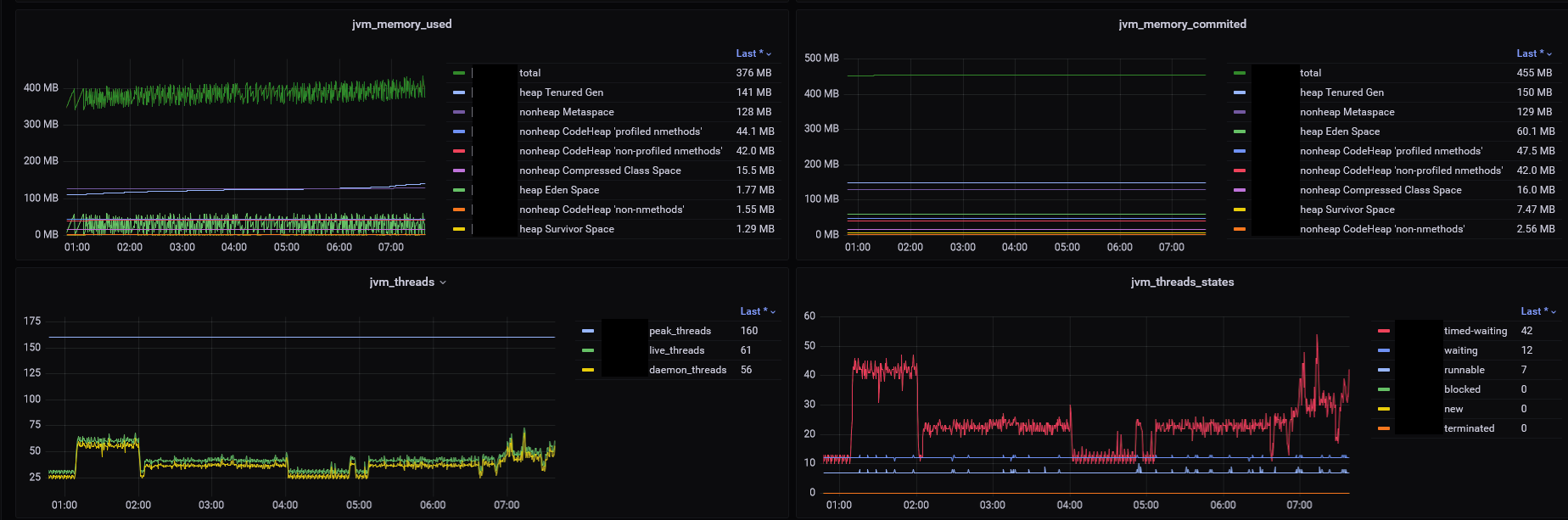Toggle total series in jvm_memory_commited legend
Image resolution: width=1568 pixels, height=520 pixels.
click(1311, 73)
